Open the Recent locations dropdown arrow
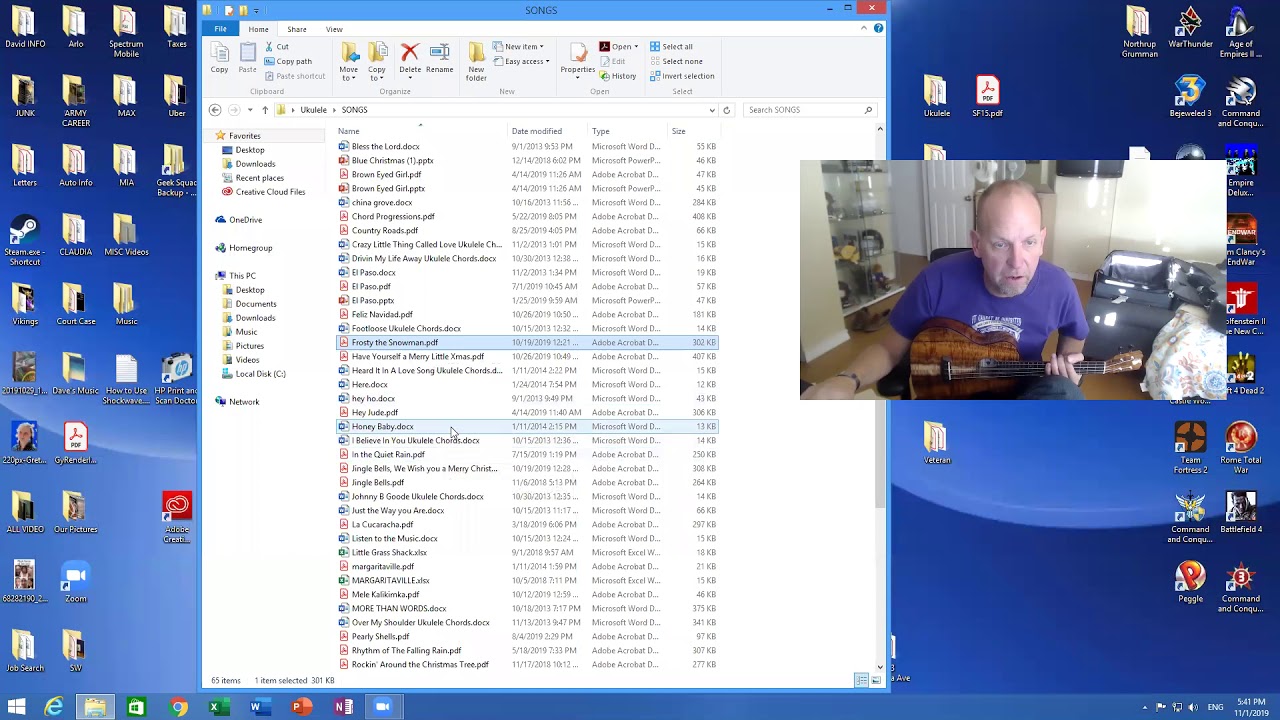1280x720 pixels. point(249,110)
